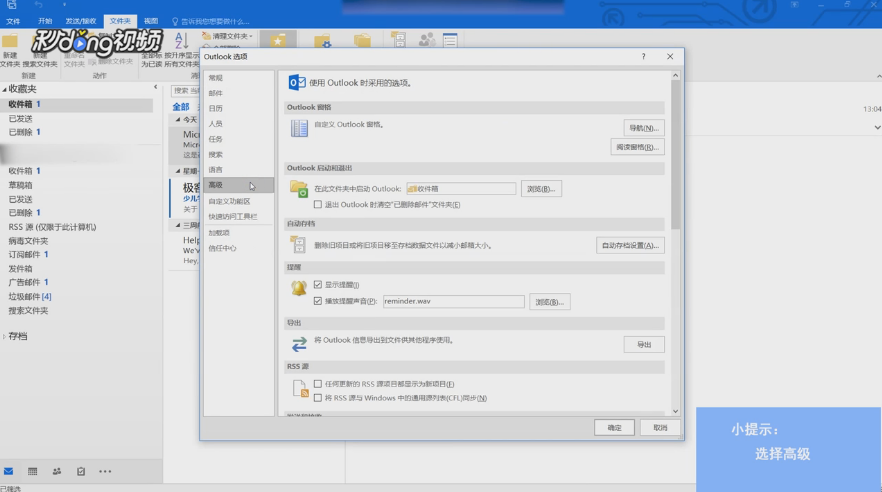The width and height of the screenshot is (882, 492).
Task: Open the navigation bar more options ellipsis
Action: 105,471
